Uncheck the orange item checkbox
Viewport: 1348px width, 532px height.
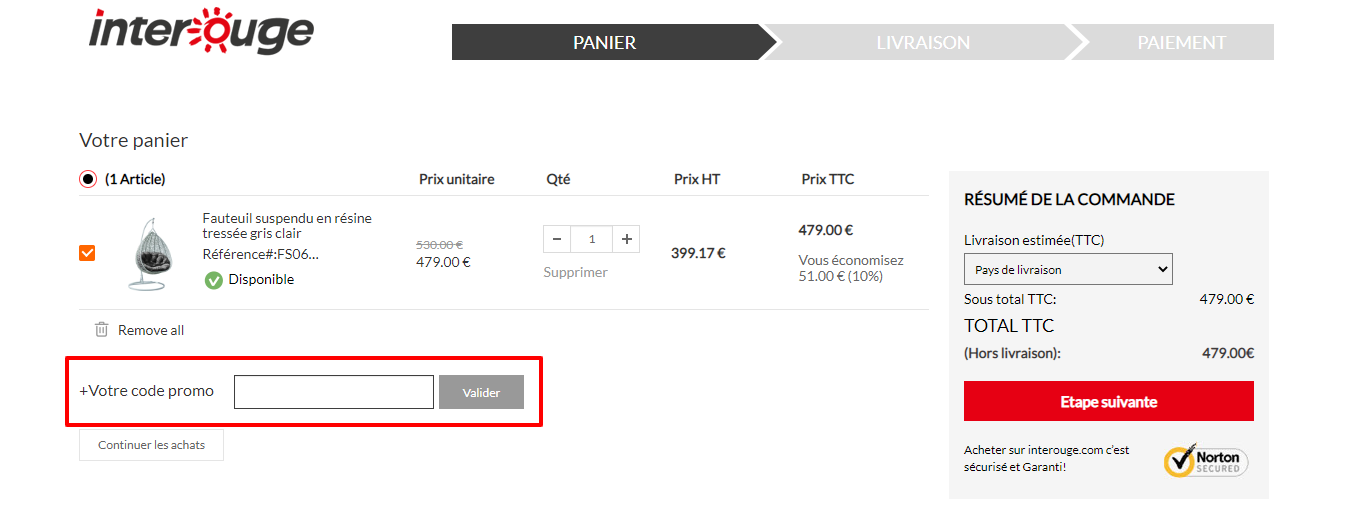(87, 253)
